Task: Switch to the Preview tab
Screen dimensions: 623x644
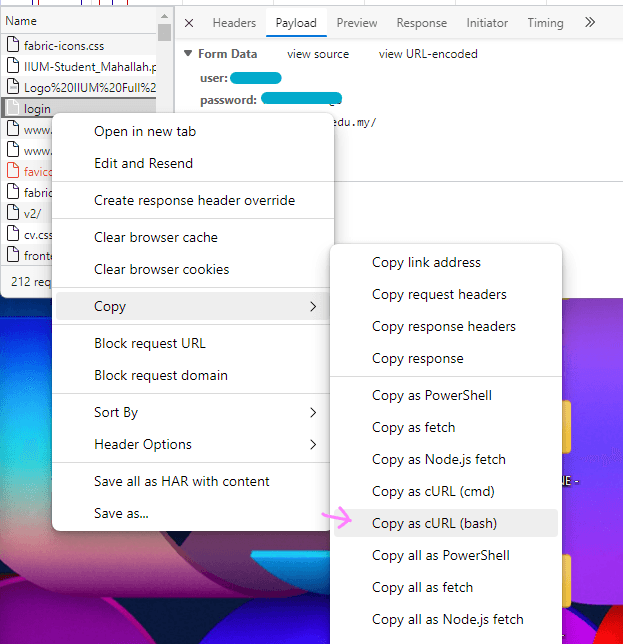Action: click(x=357, y=23)
